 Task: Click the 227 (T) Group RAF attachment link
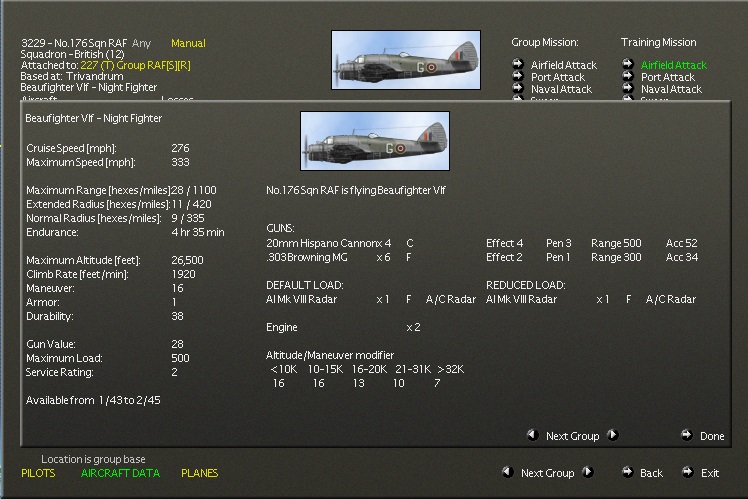point(135,65)
